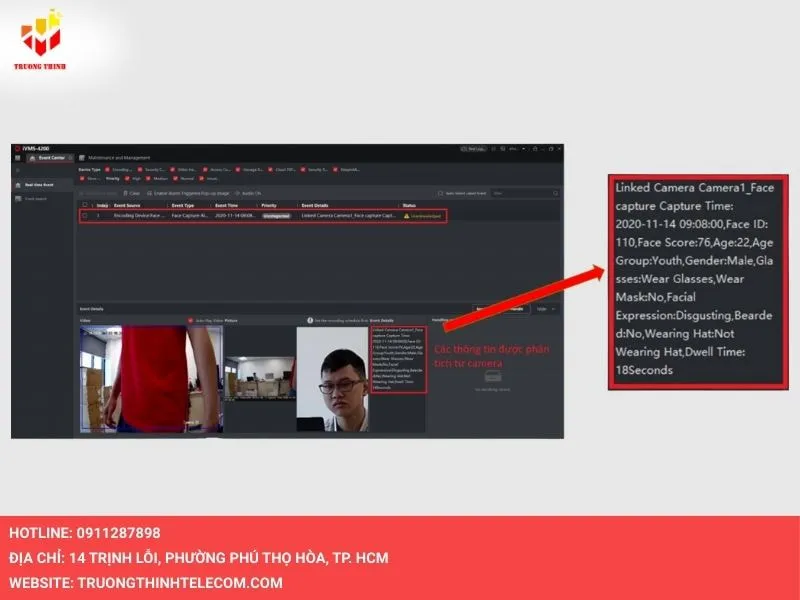Toggle the Medium priority checkbox
The height and width of the screenshot is (600, 800).
(x=148, y=179)
